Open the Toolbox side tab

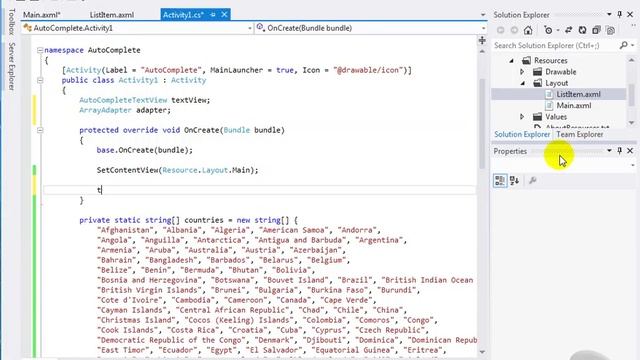[11, 21]
